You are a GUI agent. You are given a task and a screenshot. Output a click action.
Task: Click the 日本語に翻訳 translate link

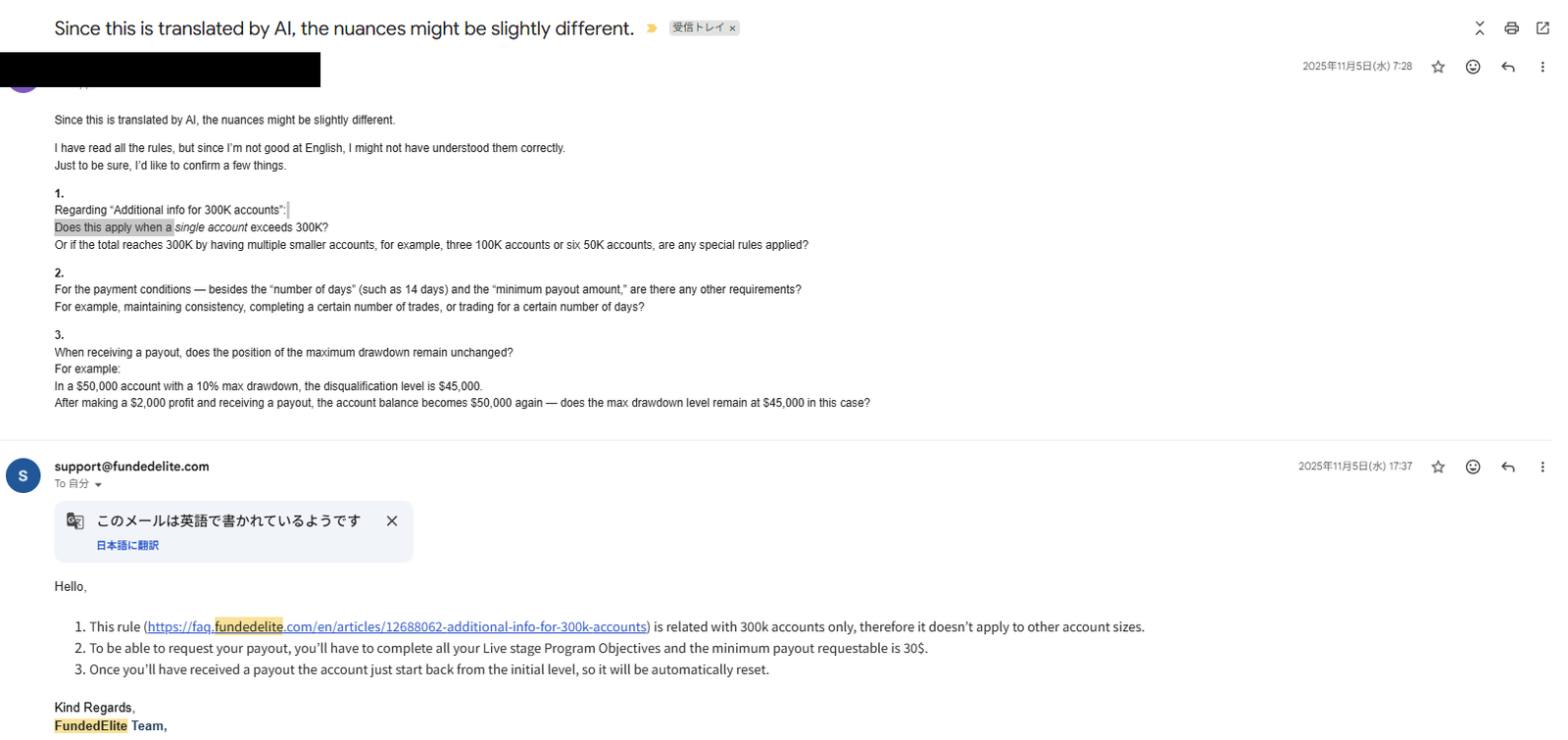(127, 545)
